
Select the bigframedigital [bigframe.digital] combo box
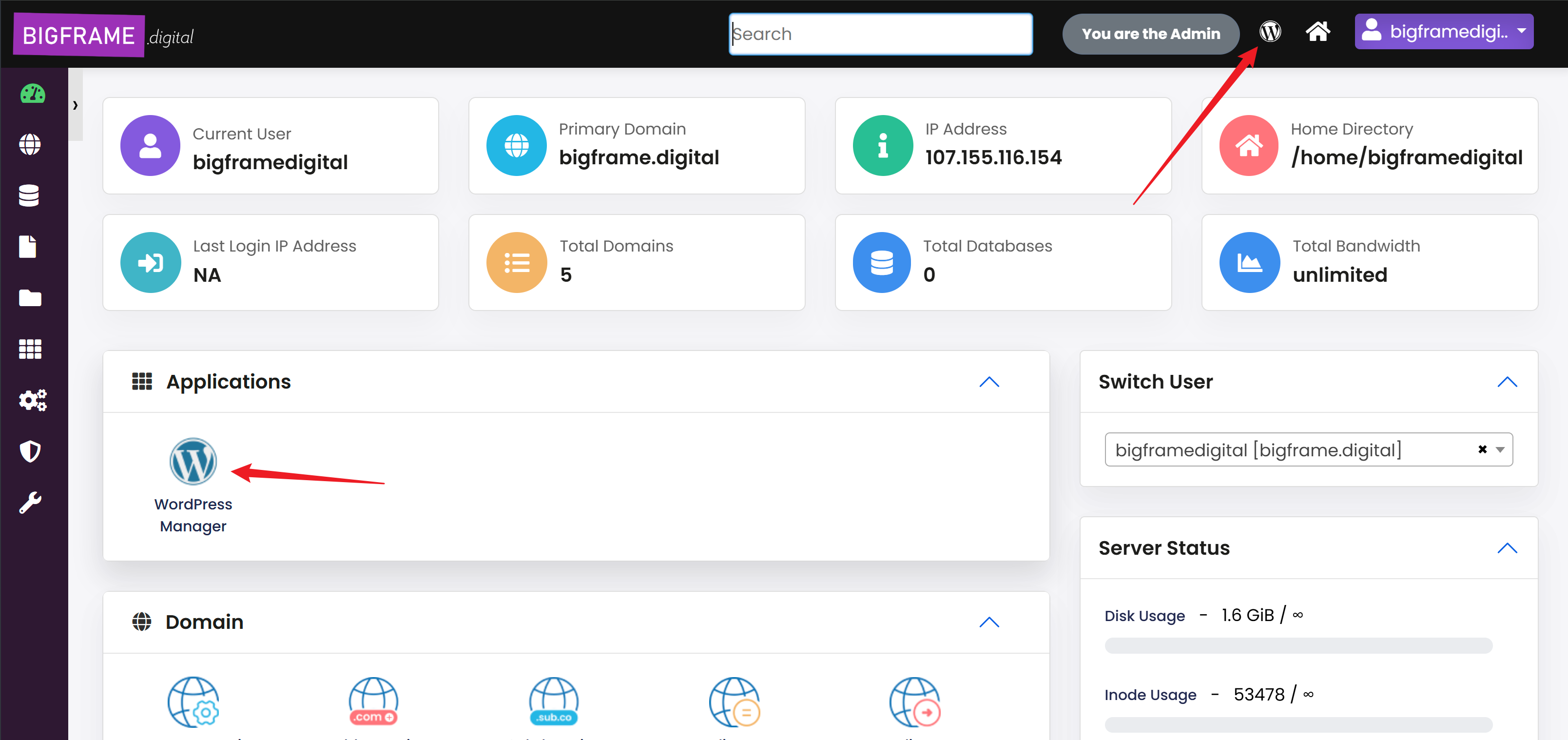(1309, 450)
